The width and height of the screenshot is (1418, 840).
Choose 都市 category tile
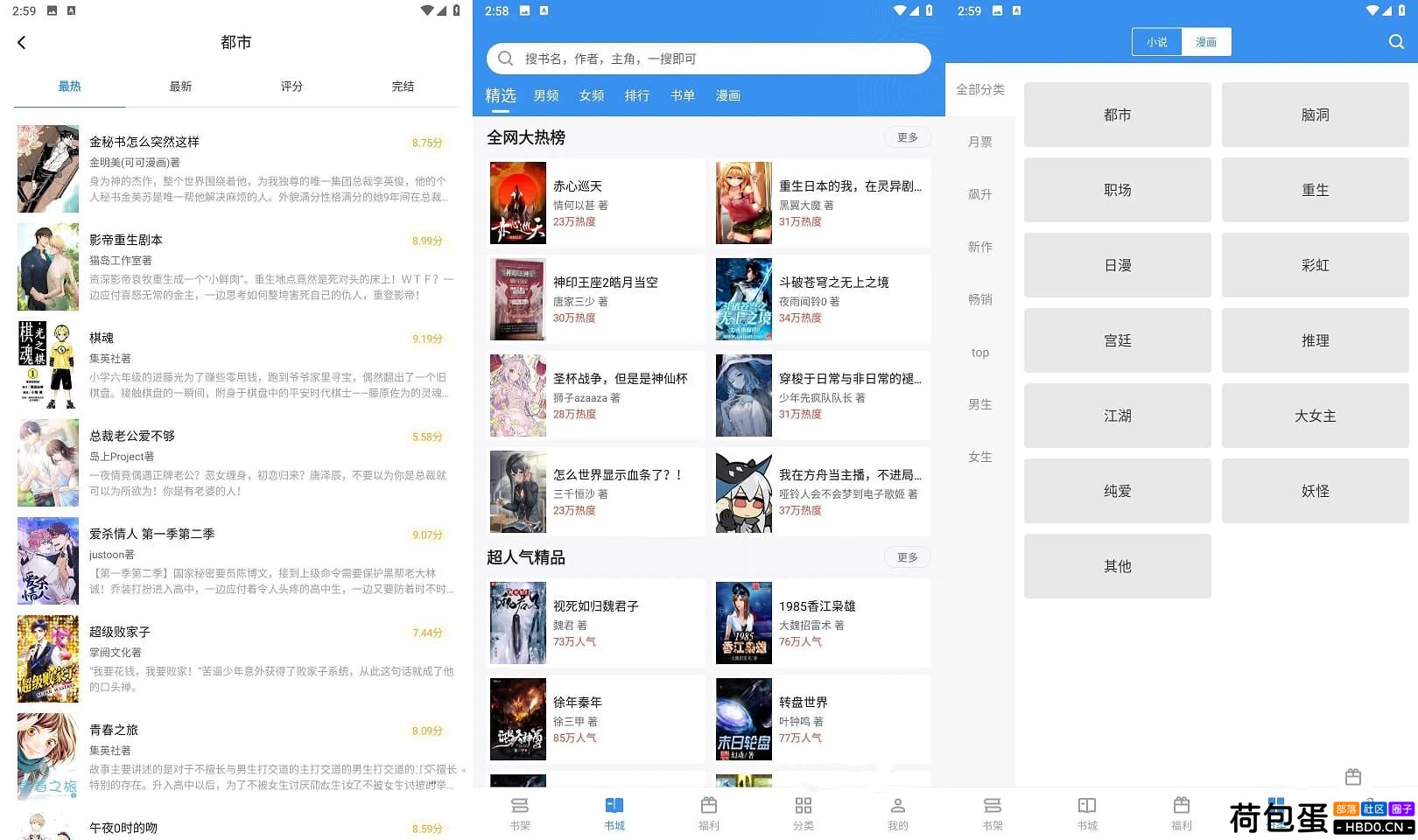click(1118, 115)
